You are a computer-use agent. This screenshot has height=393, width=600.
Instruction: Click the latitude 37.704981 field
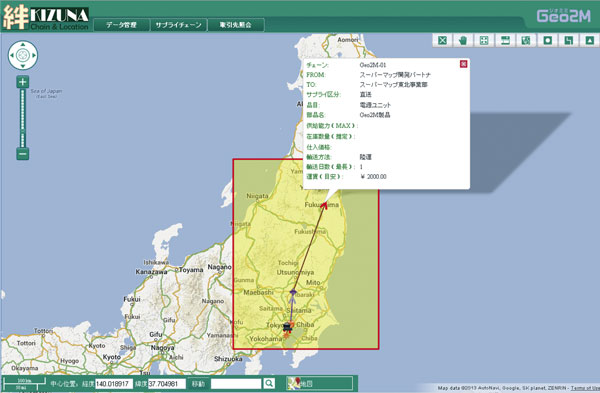[x=166, y=383]
